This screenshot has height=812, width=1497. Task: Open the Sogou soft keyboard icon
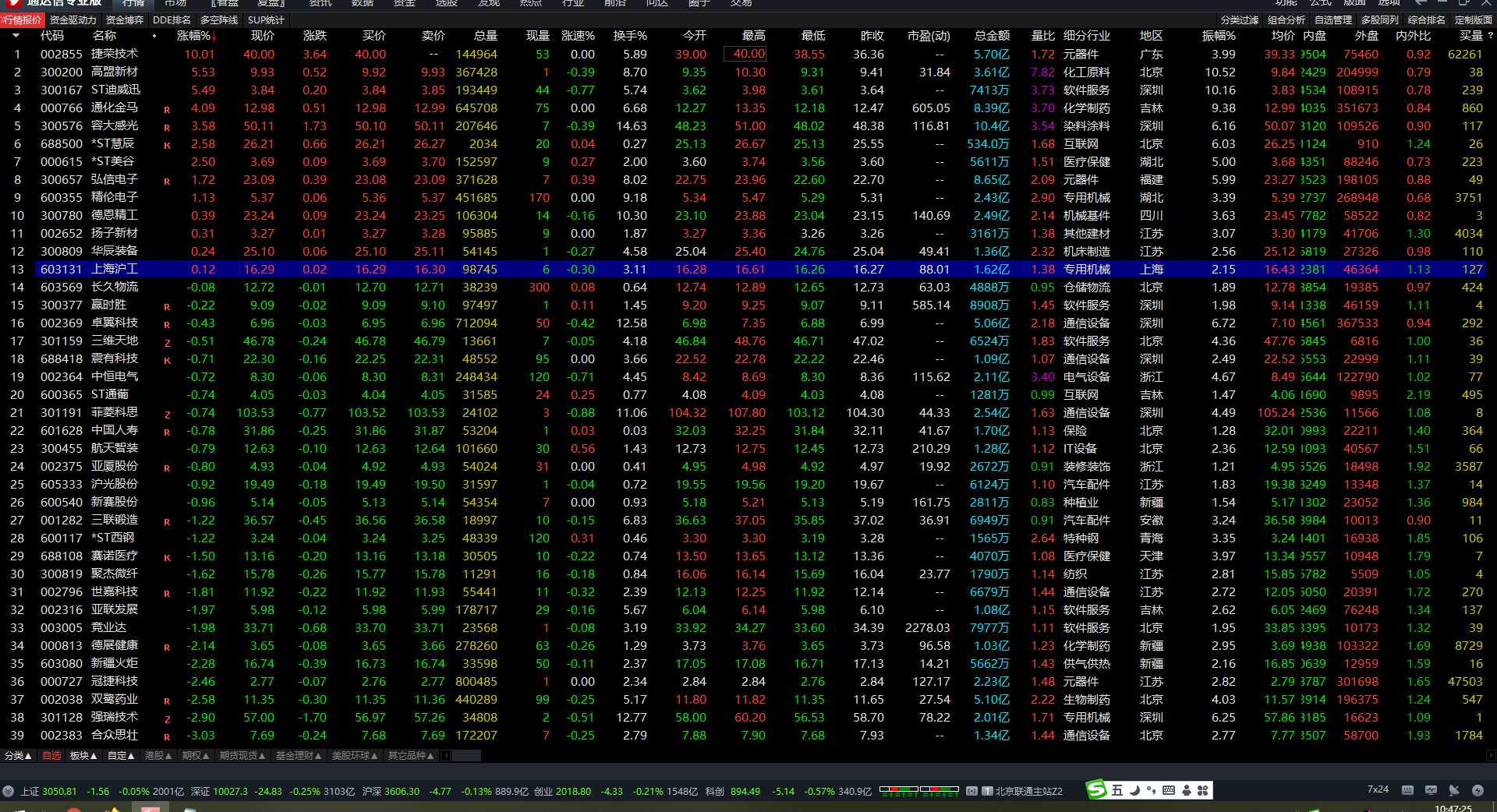coord(1168,790)
